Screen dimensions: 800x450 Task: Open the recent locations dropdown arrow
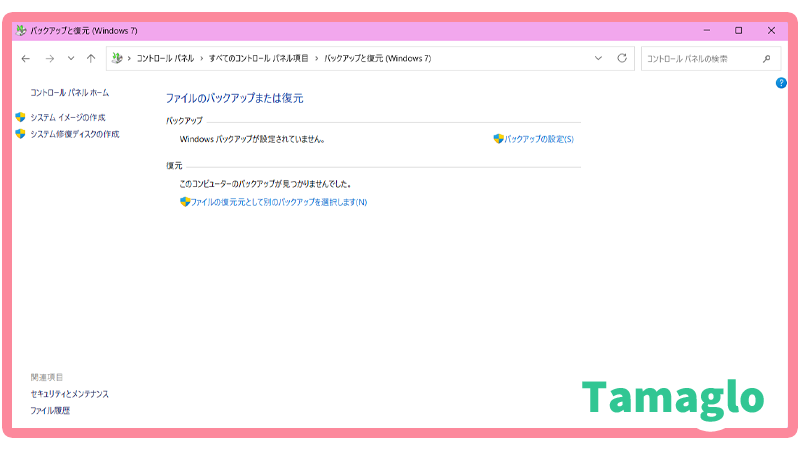point(70,59)
